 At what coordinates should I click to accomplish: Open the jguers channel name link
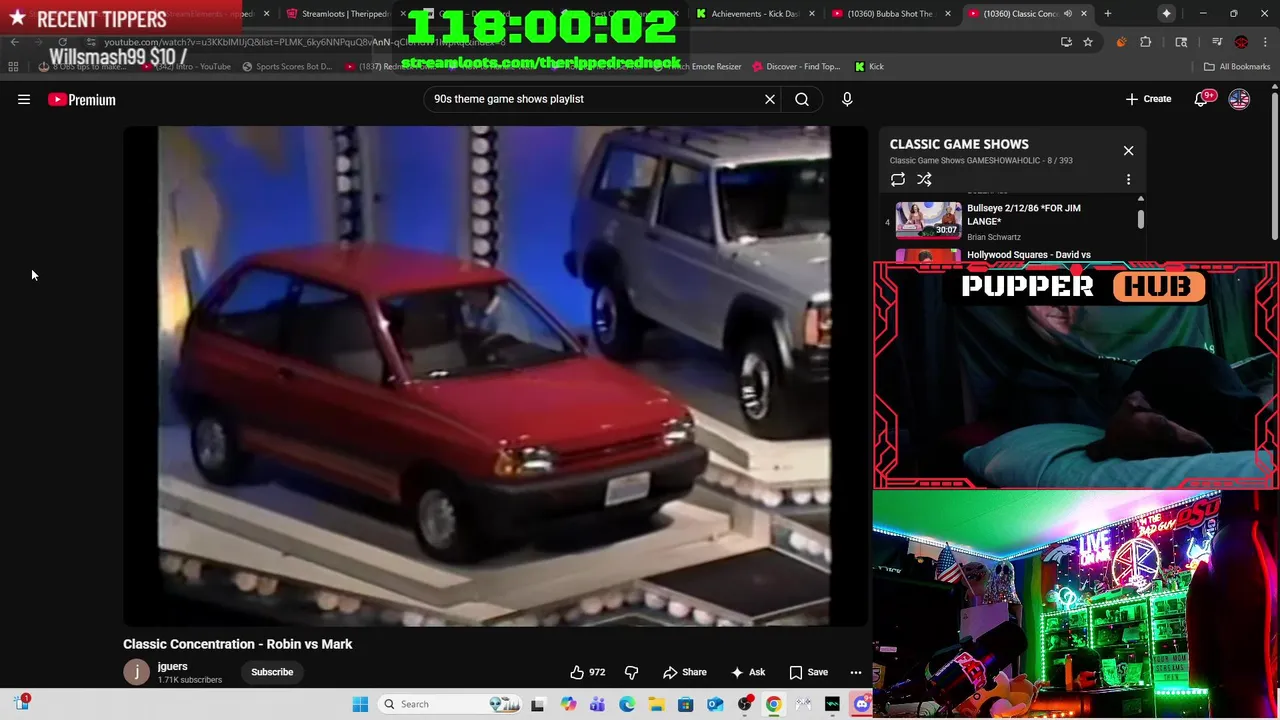click(x=172, y=666)
